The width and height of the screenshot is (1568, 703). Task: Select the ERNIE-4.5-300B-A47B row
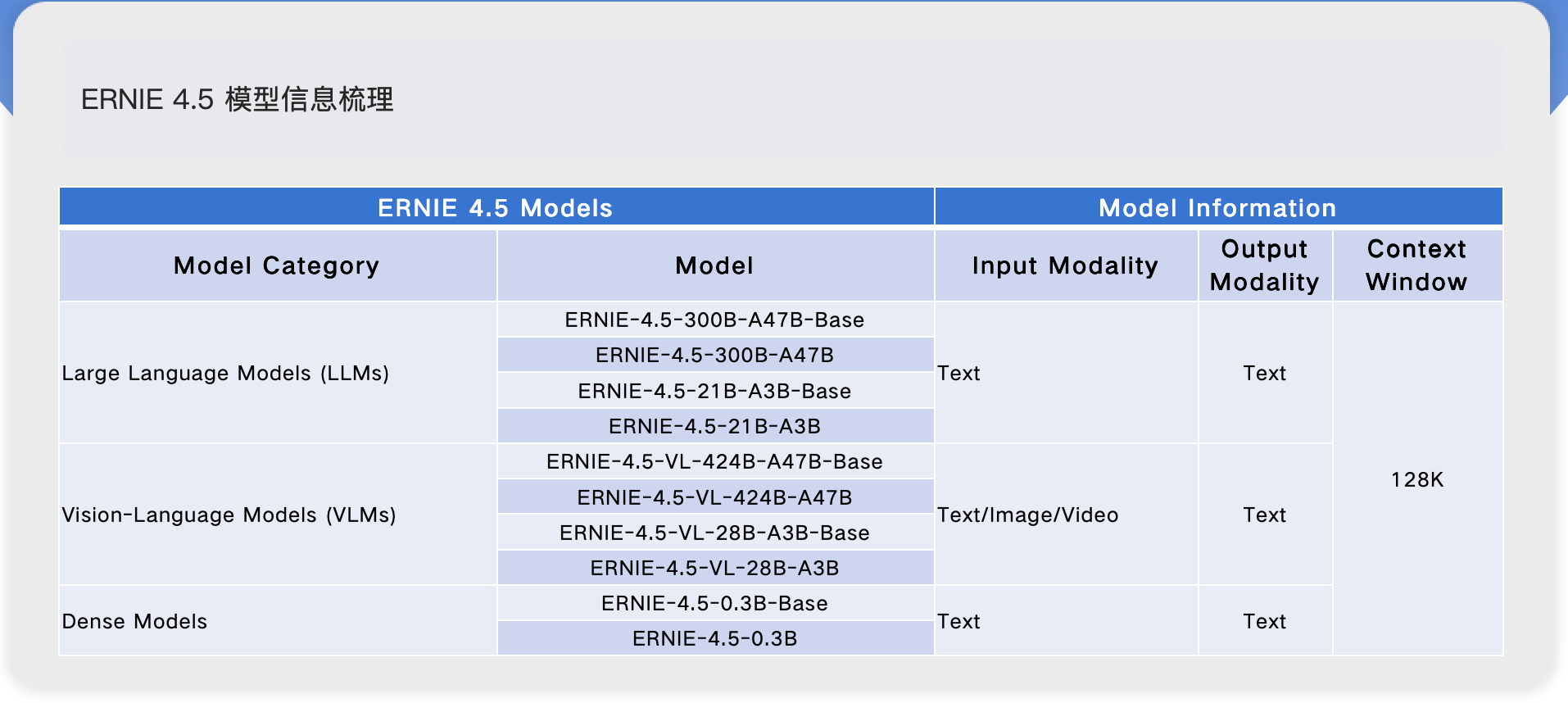[x=715, y=355]
